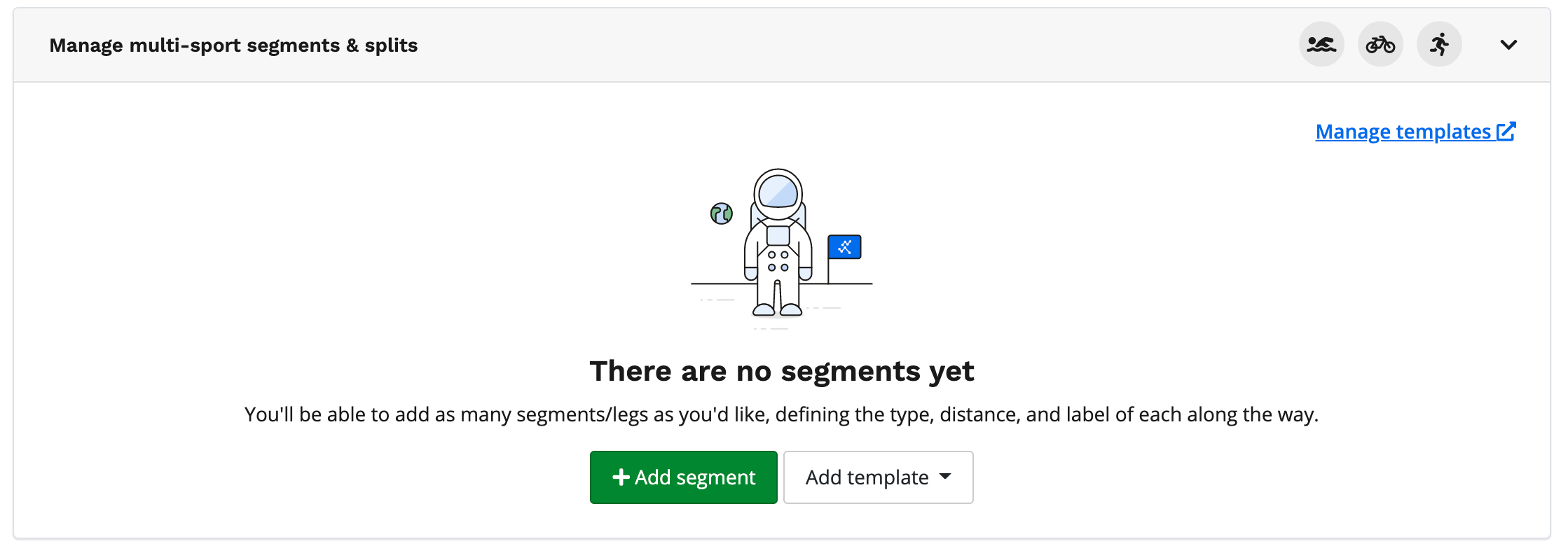Click the caret arrow on Add template

pyautogui.click(x=945, y=477)
